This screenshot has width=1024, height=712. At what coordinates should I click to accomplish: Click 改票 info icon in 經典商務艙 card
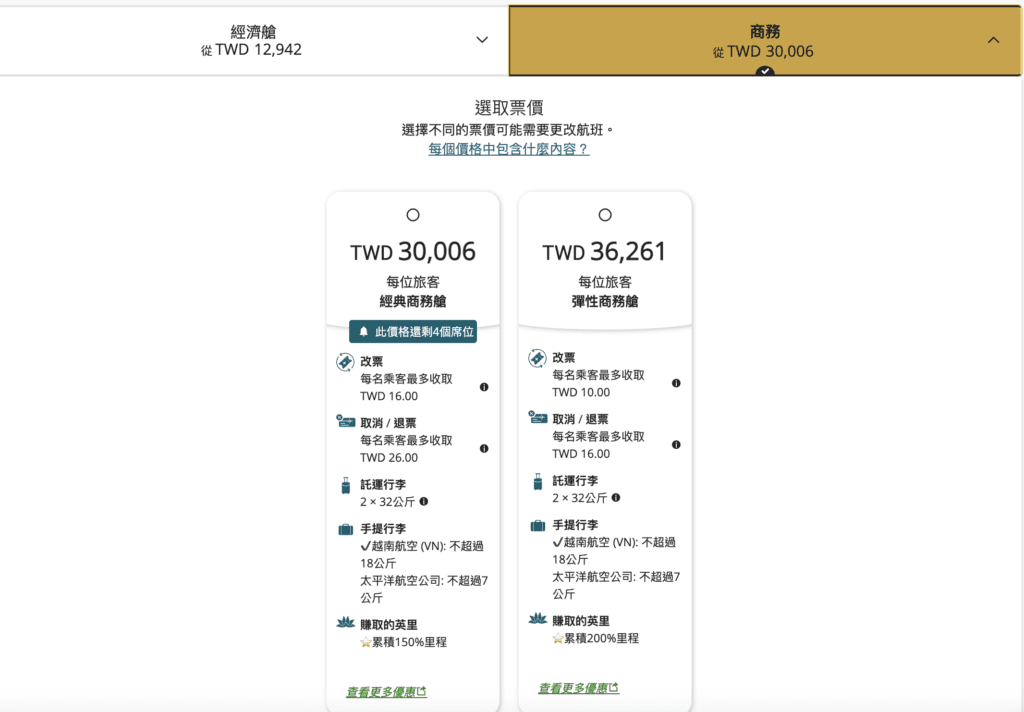point(484,387)
